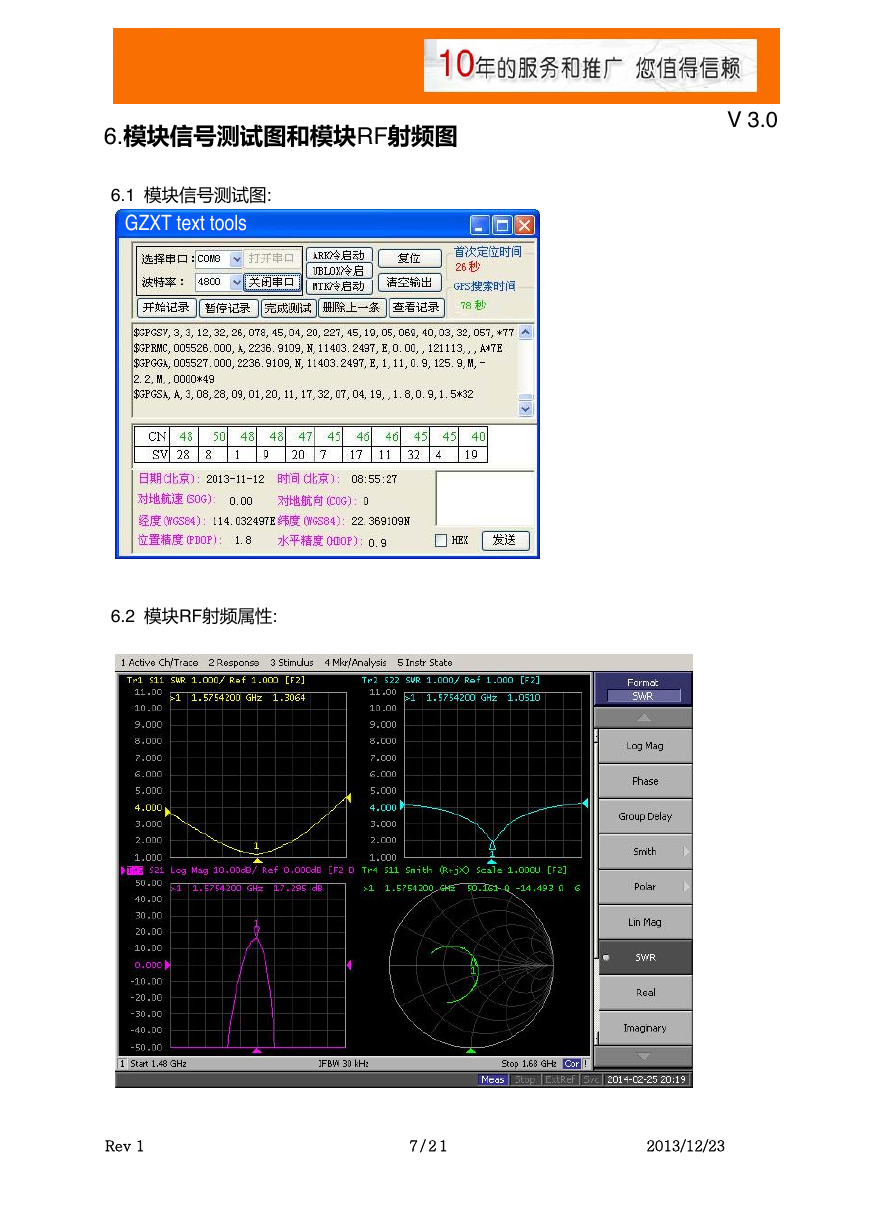Maximize the GZXT text tools window
This screenshot has width=870, height=1228.
(502, 225)
